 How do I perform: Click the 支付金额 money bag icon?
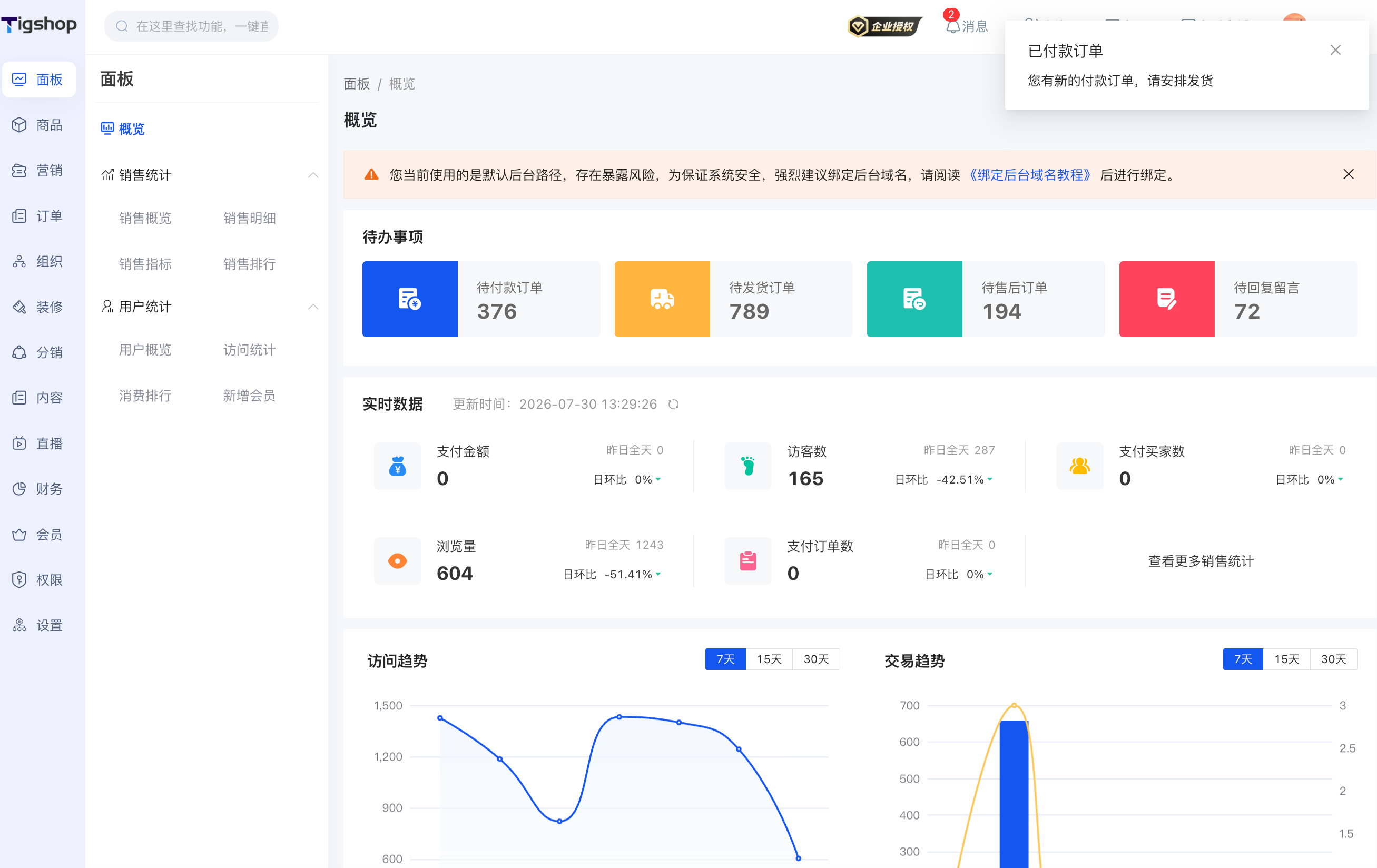click(397, 466)
